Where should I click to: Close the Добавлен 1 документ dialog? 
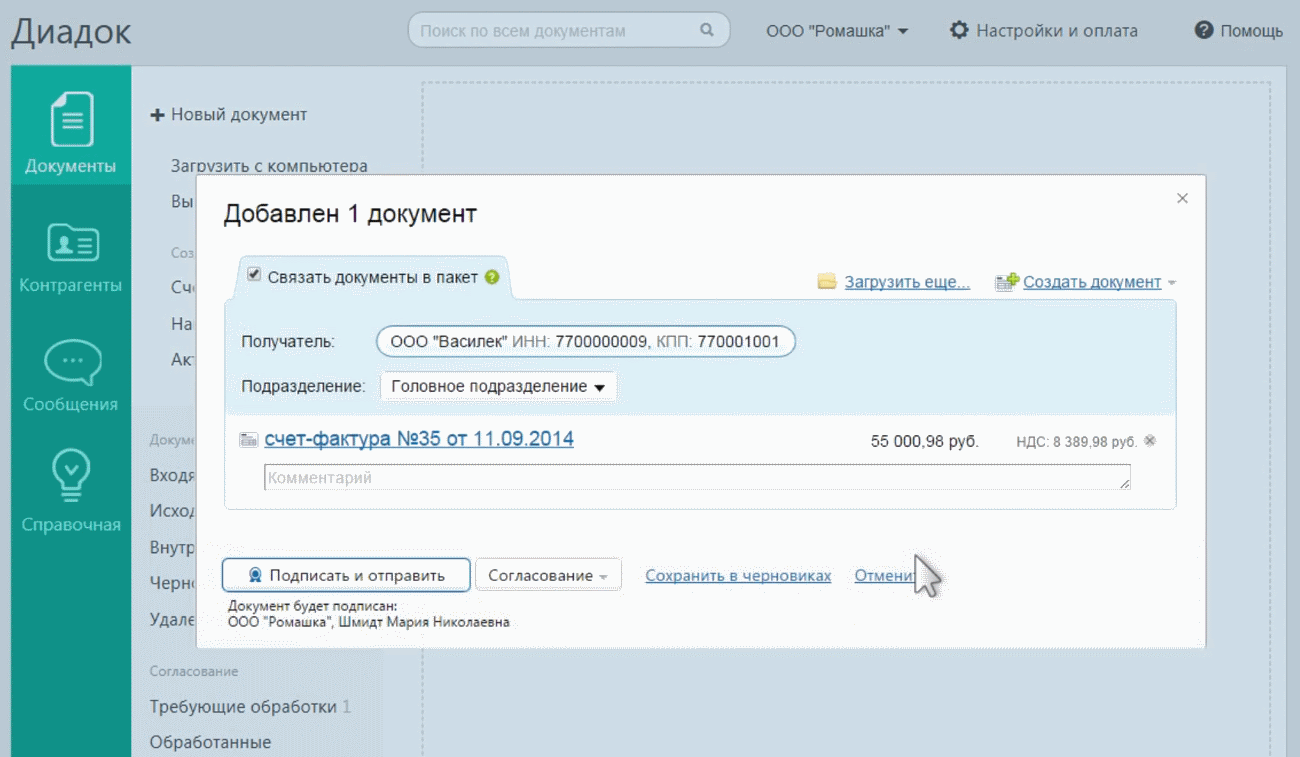click(x=1182, y=198)
